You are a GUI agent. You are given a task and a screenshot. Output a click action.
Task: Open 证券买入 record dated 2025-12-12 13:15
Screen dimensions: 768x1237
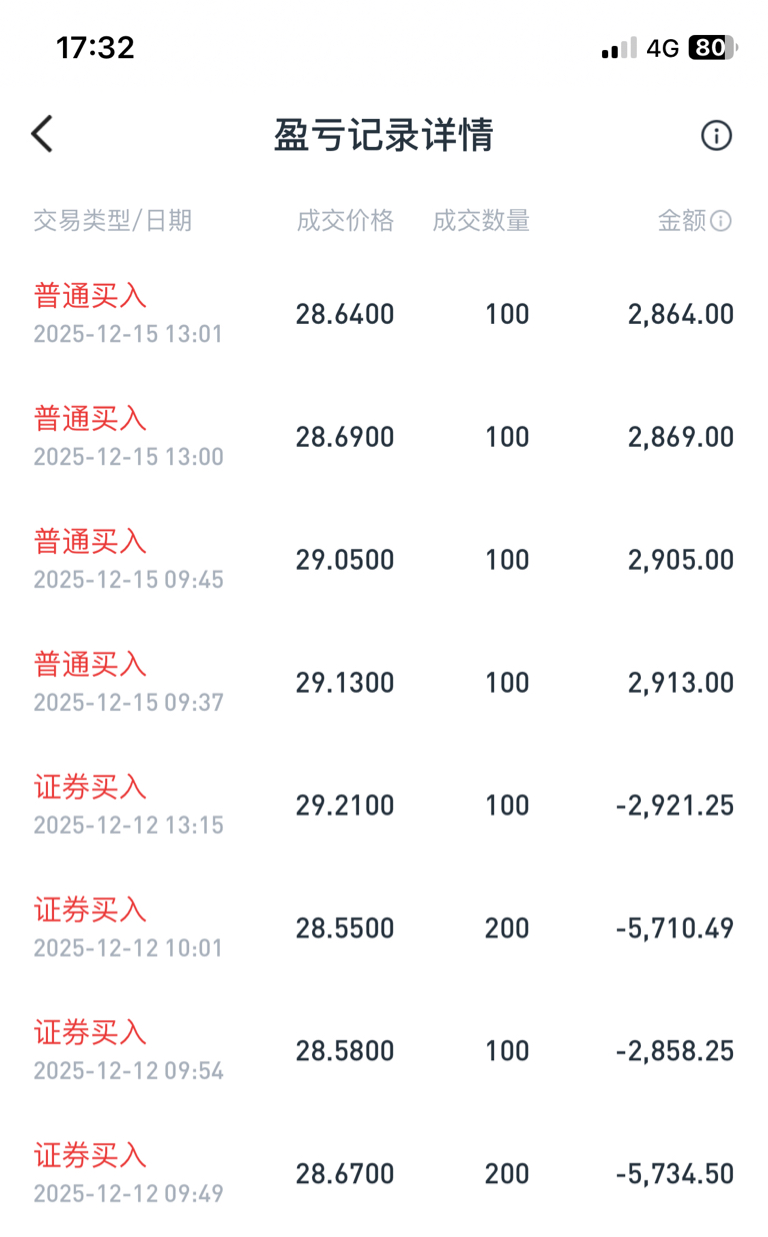pos(384,806)
